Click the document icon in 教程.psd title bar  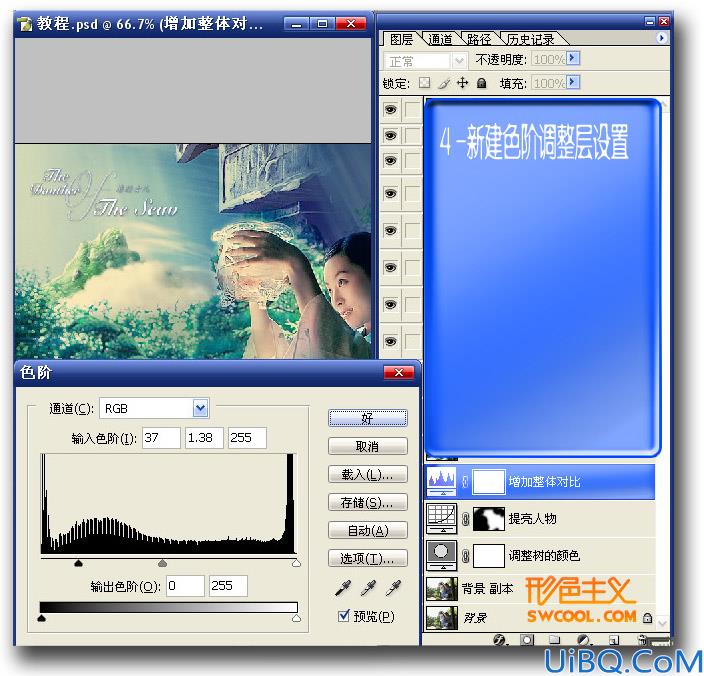[x=26, y=24]
